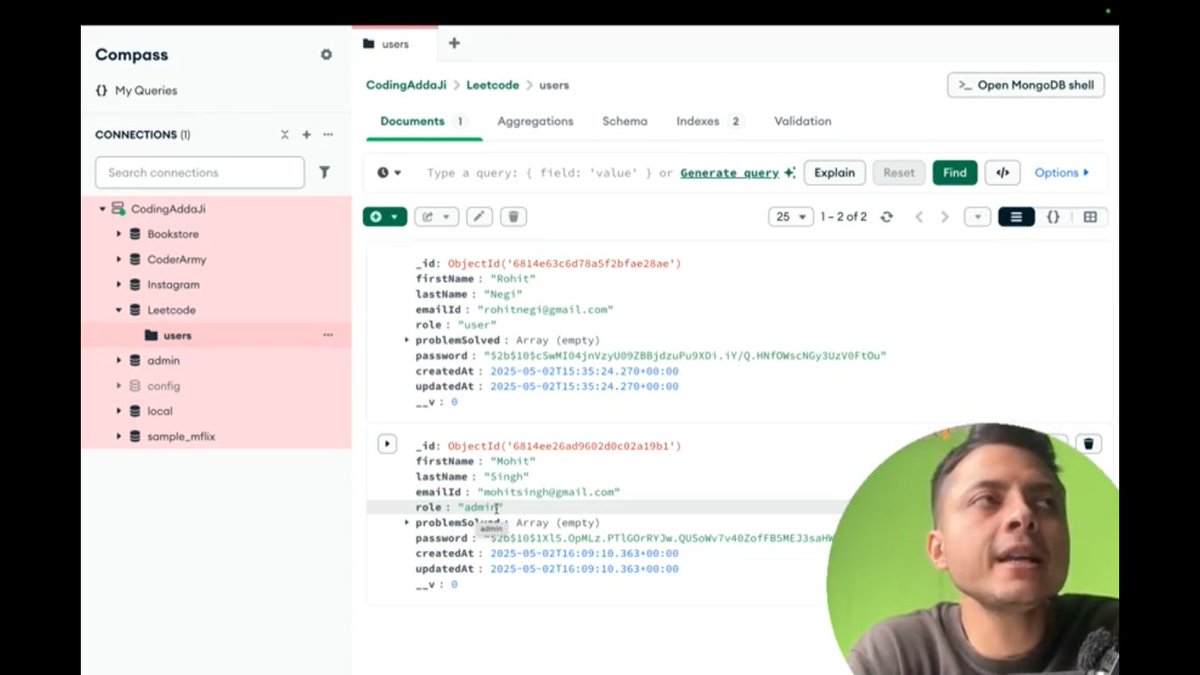The width and height of the screenshot is (1200, 675).
Task: Click the firstName value "Mohit"
Action: pos(513,461)
